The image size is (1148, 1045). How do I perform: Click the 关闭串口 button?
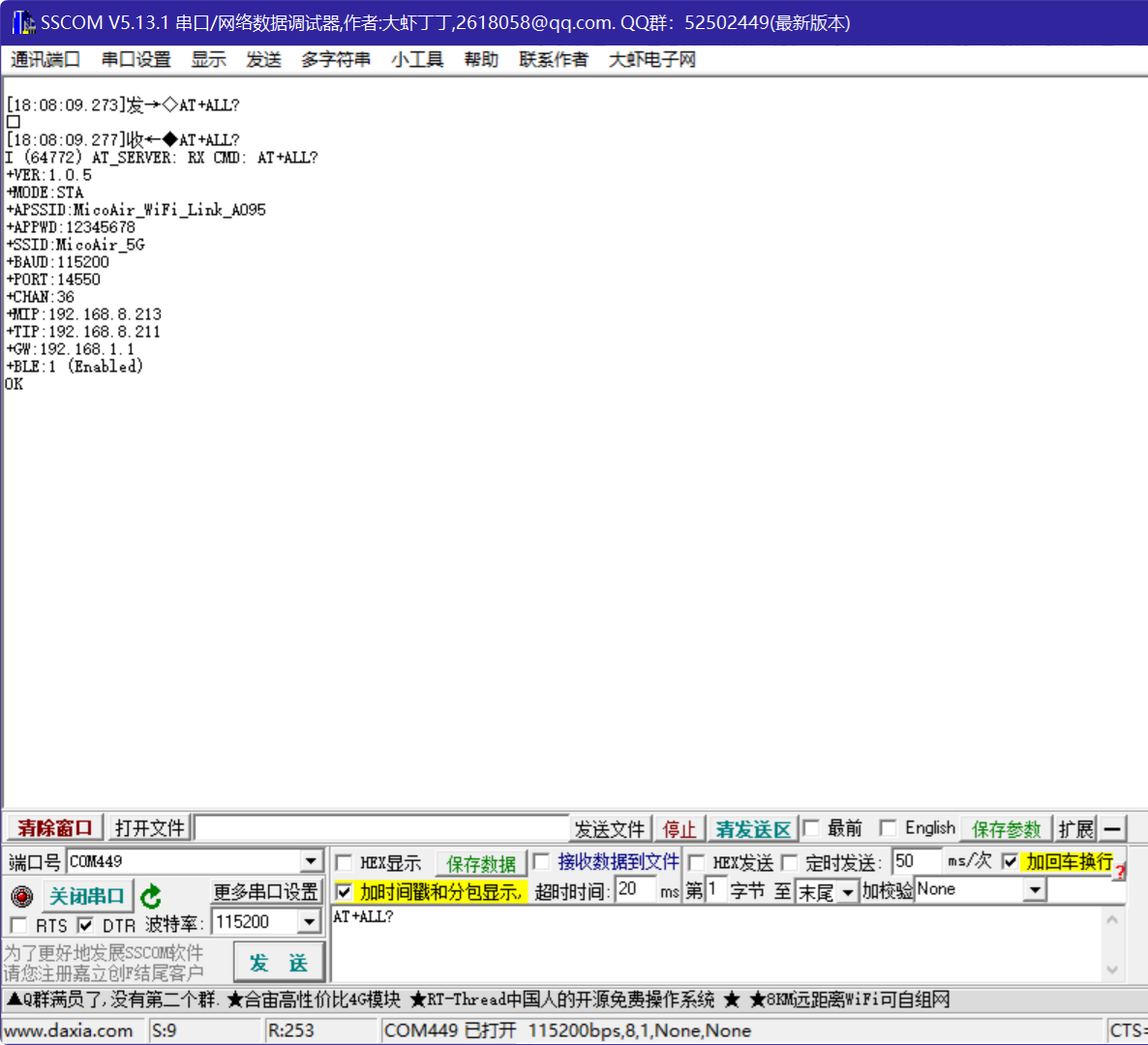86,896
